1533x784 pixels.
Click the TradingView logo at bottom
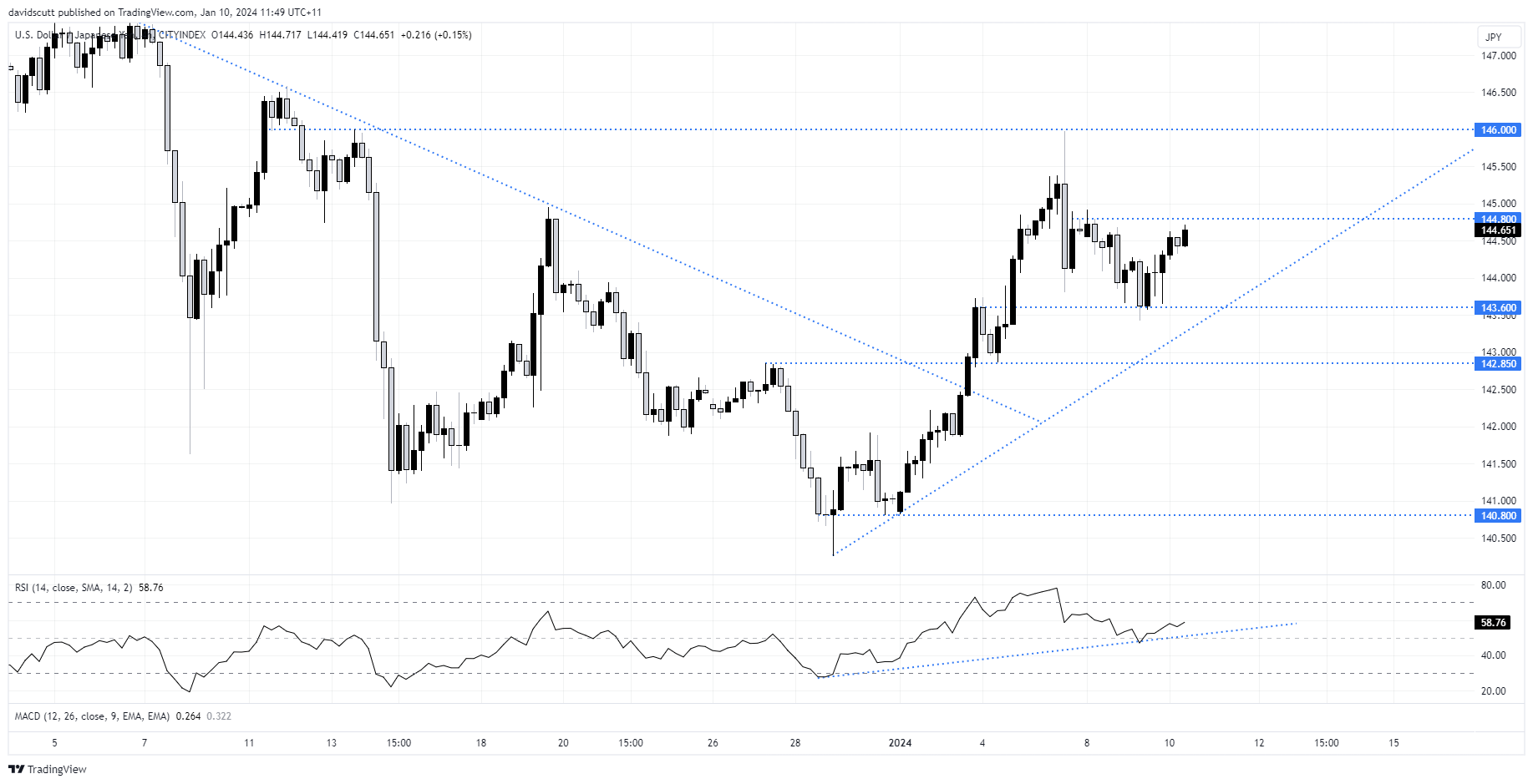click(x=48, y=769)
